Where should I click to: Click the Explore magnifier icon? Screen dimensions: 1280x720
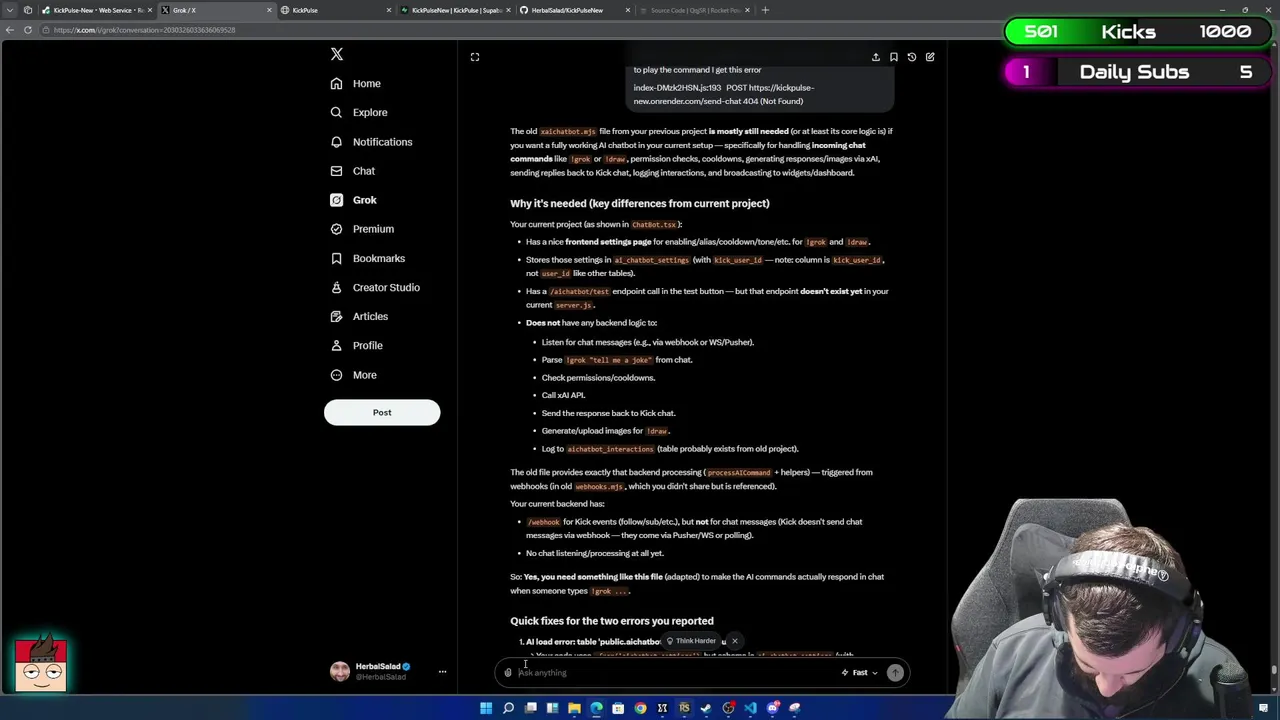(x=336, y=113)
